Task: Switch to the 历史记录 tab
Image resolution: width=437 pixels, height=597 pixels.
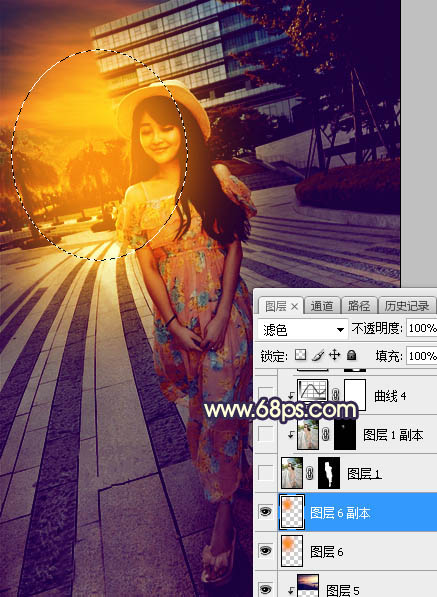Action: [x=407, y=306]
